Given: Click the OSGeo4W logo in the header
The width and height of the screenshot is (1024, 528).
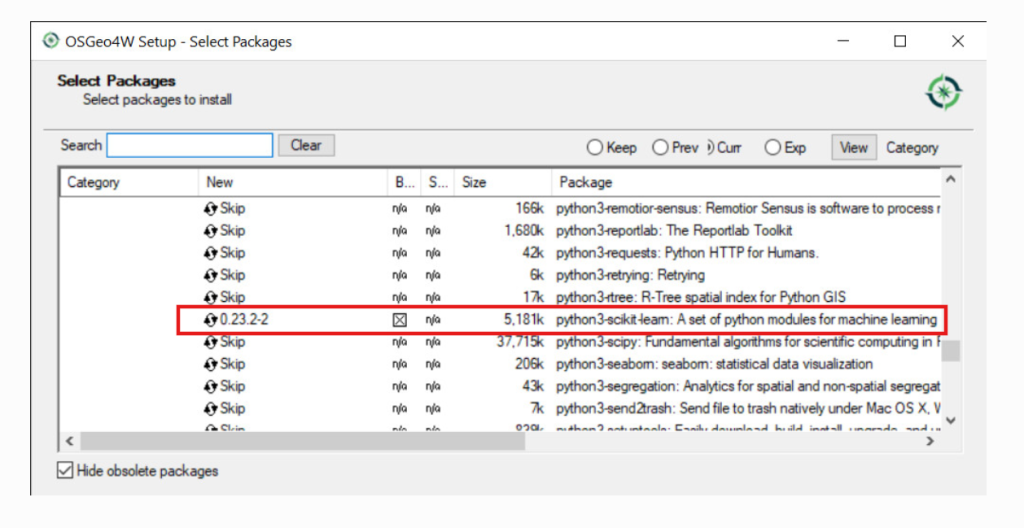Looking at the screenshot, I should pyautogui.click(x=943, y=92).
